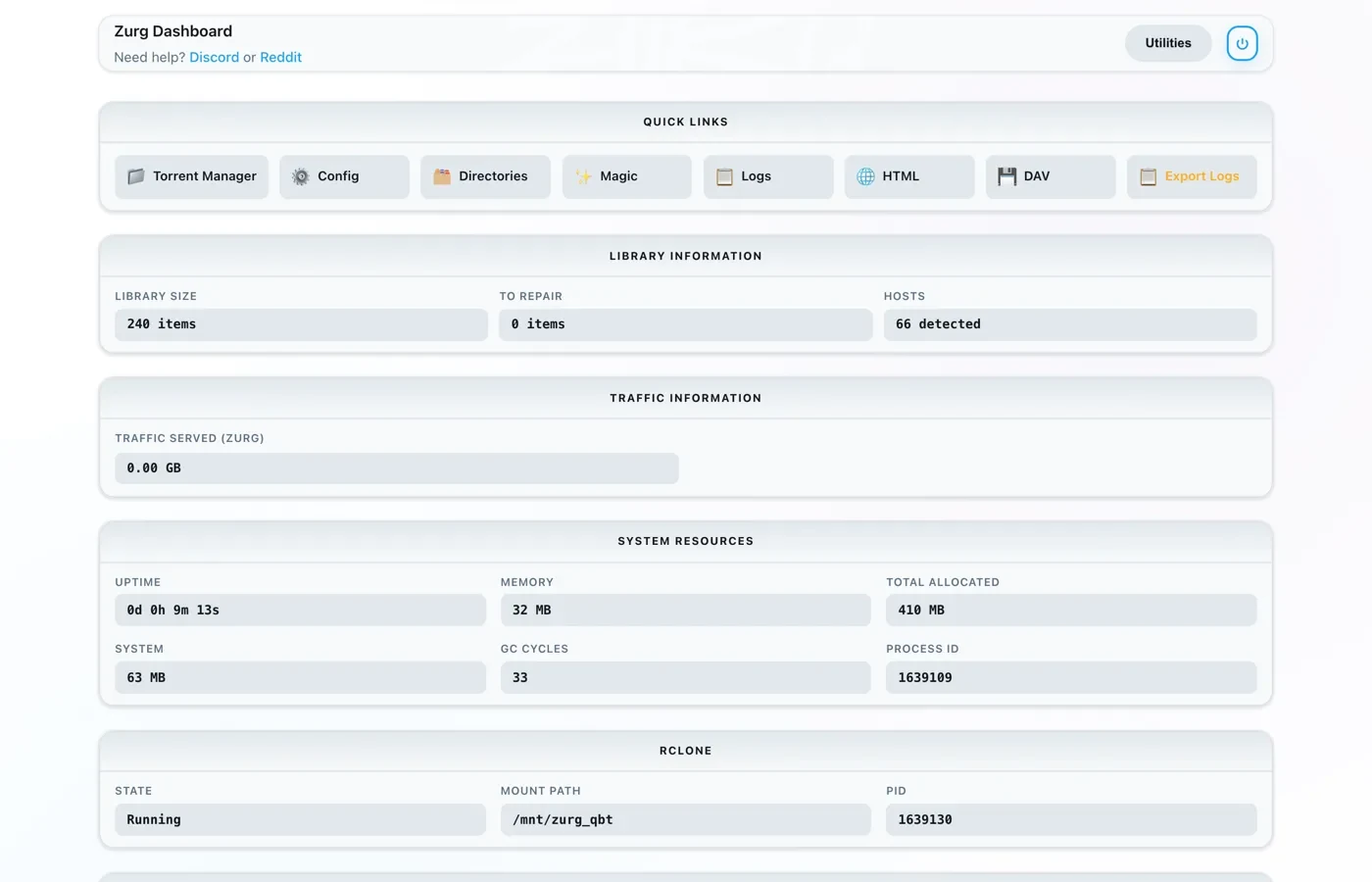Viewport: 1372px width, 882px height.
Task: Click the Directories folder icon
Action: 442,176
